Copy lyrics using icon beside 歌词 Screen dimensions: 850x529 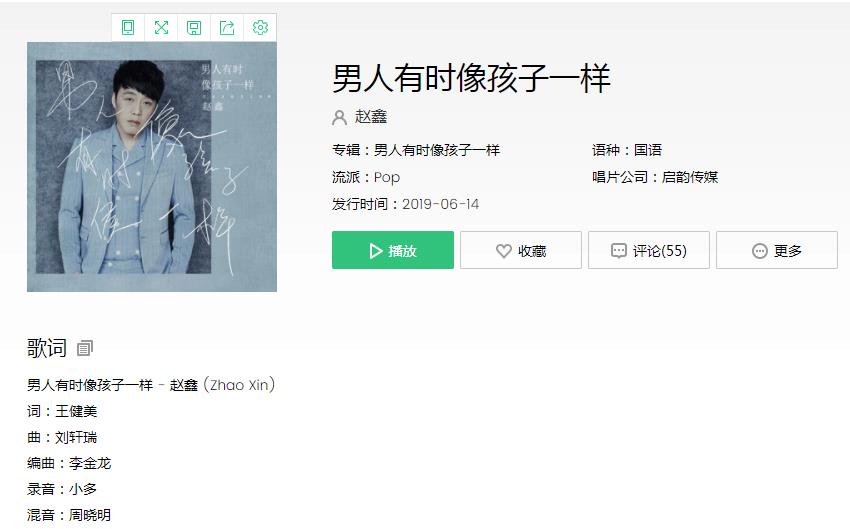point(85,348)
